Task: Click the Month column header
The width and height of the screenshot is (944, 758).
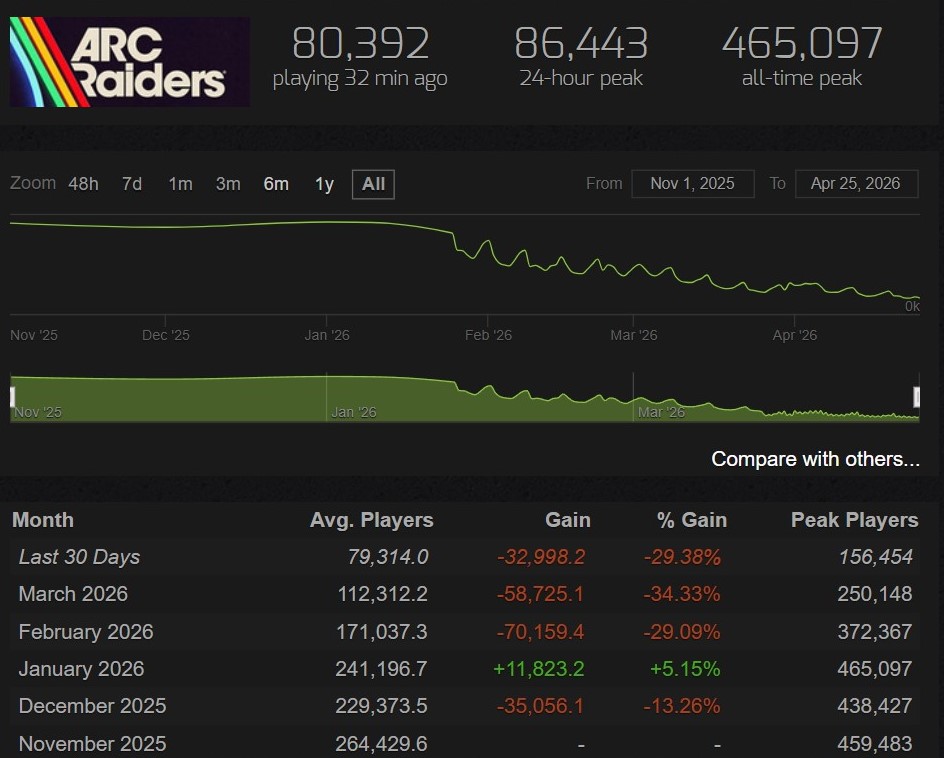Action: pos(43,520)
